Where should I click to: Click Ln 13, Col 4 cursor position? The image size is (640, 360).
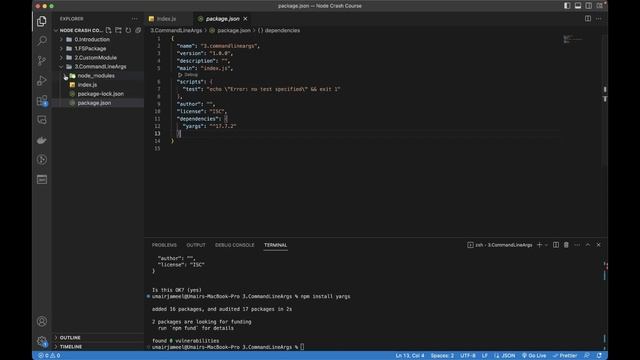[x=410, y=356]
